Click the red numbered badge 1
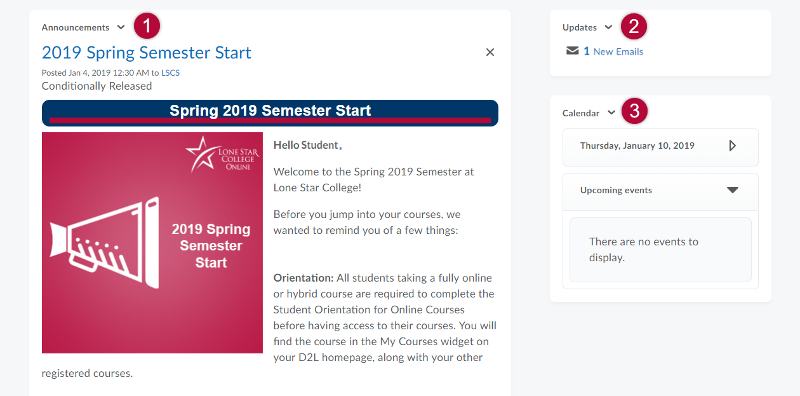800x396 pixels. point(147,27)
